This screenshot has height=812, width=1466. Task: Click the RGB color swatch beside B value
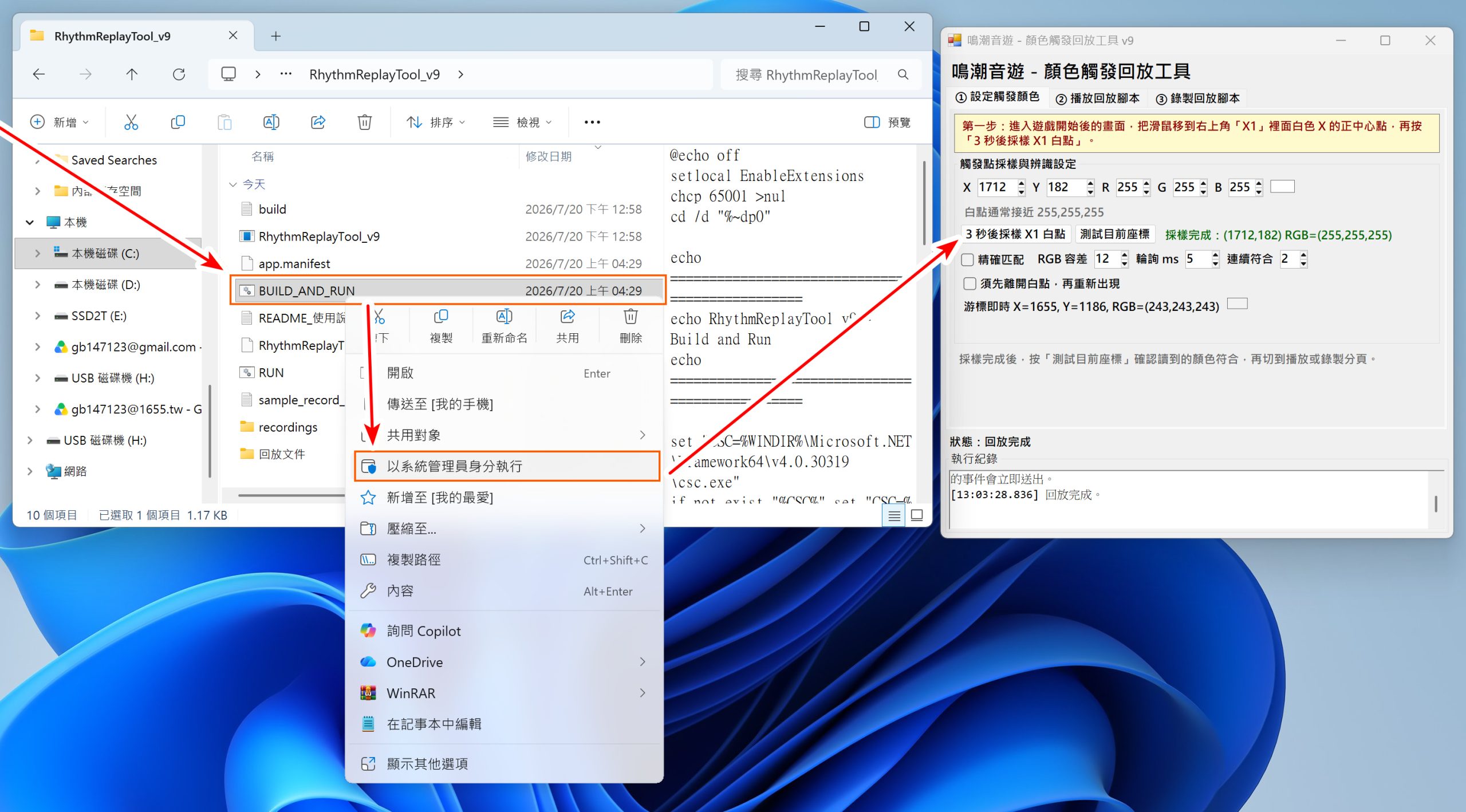coord(1282,186)
